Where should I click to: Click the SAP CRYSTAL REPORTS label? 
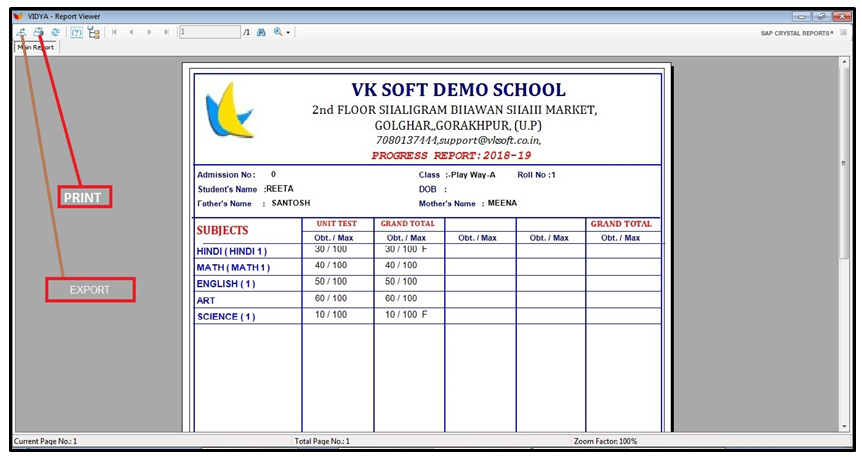coord(797,34)
